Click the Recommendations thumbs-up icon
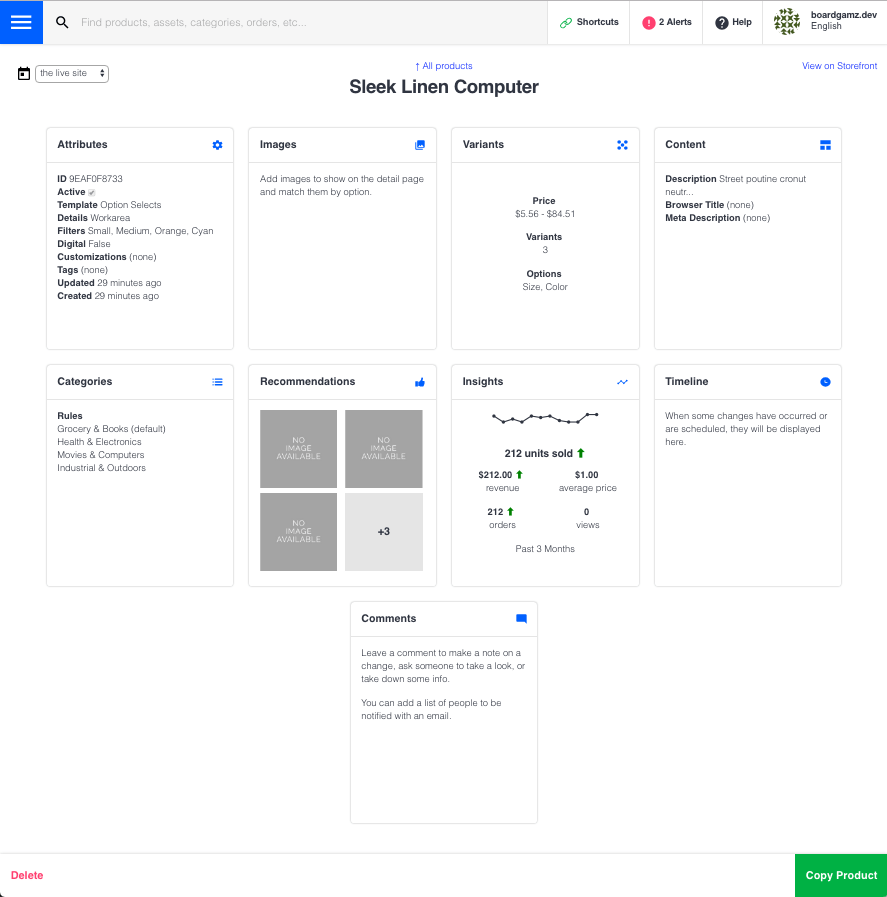Viewport: 887px width, 897px height. click(x=420, y=382)
